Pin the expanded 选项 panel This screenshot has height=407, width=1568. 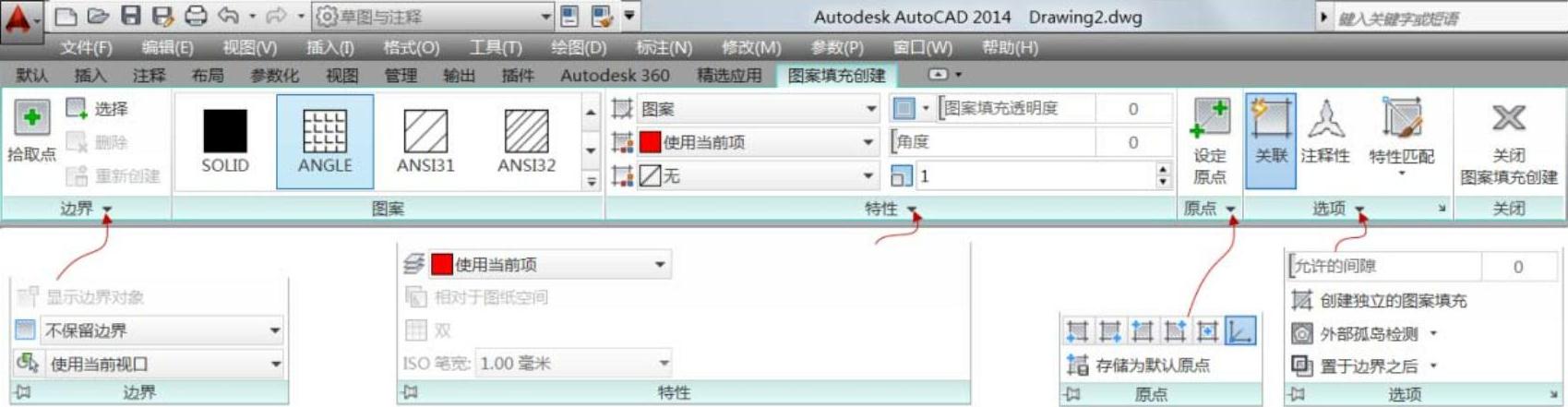[1298, 394]
